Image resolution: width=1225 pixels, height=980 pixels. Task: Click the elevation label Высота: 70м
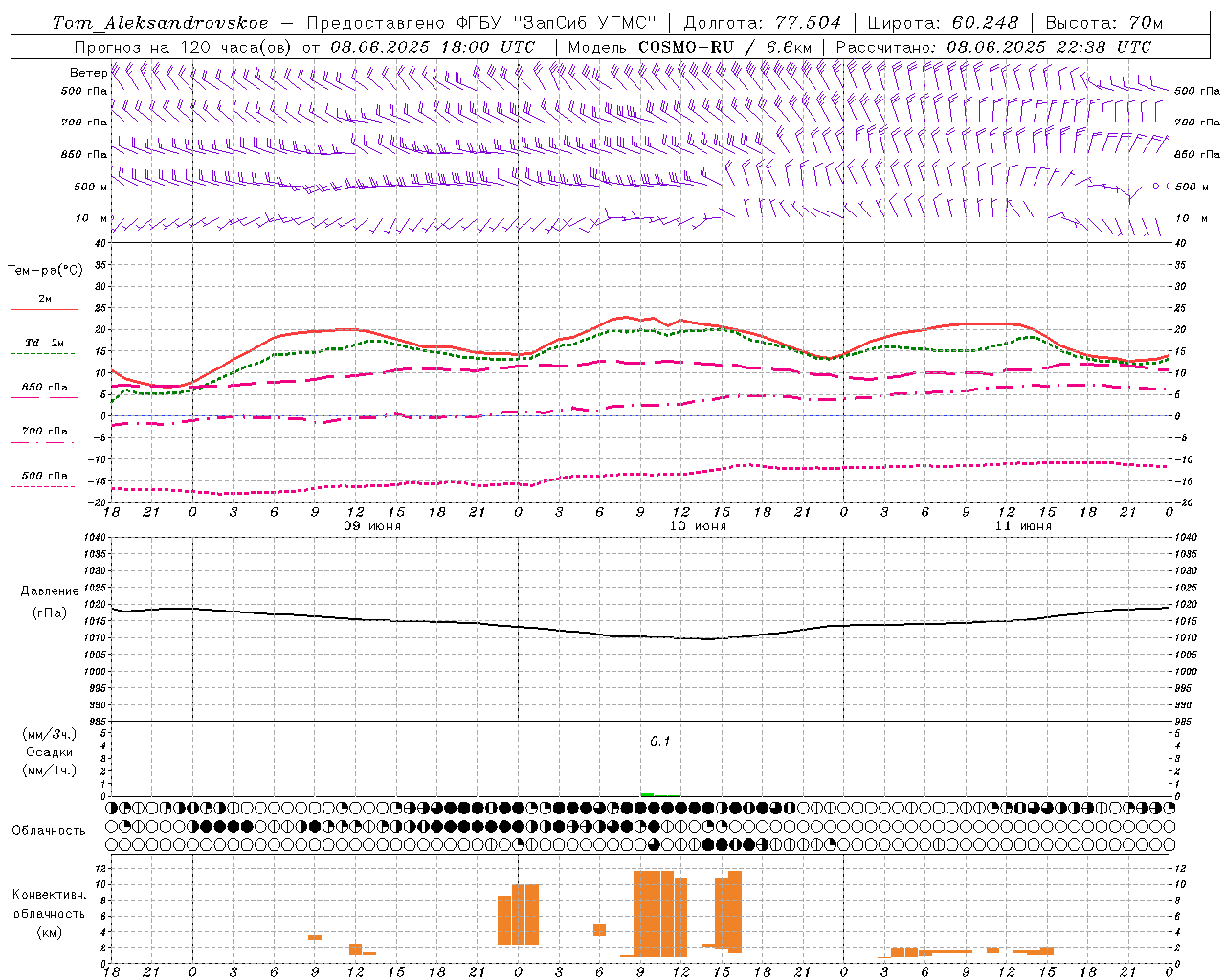pyautogui.click(x=1103, y=23)
